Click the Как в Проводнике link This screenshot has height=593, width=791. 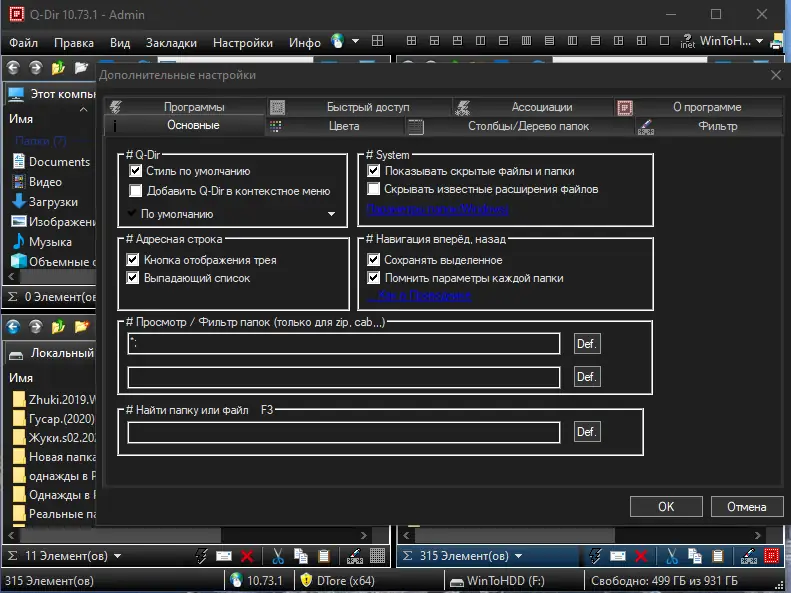pos(420,295)
